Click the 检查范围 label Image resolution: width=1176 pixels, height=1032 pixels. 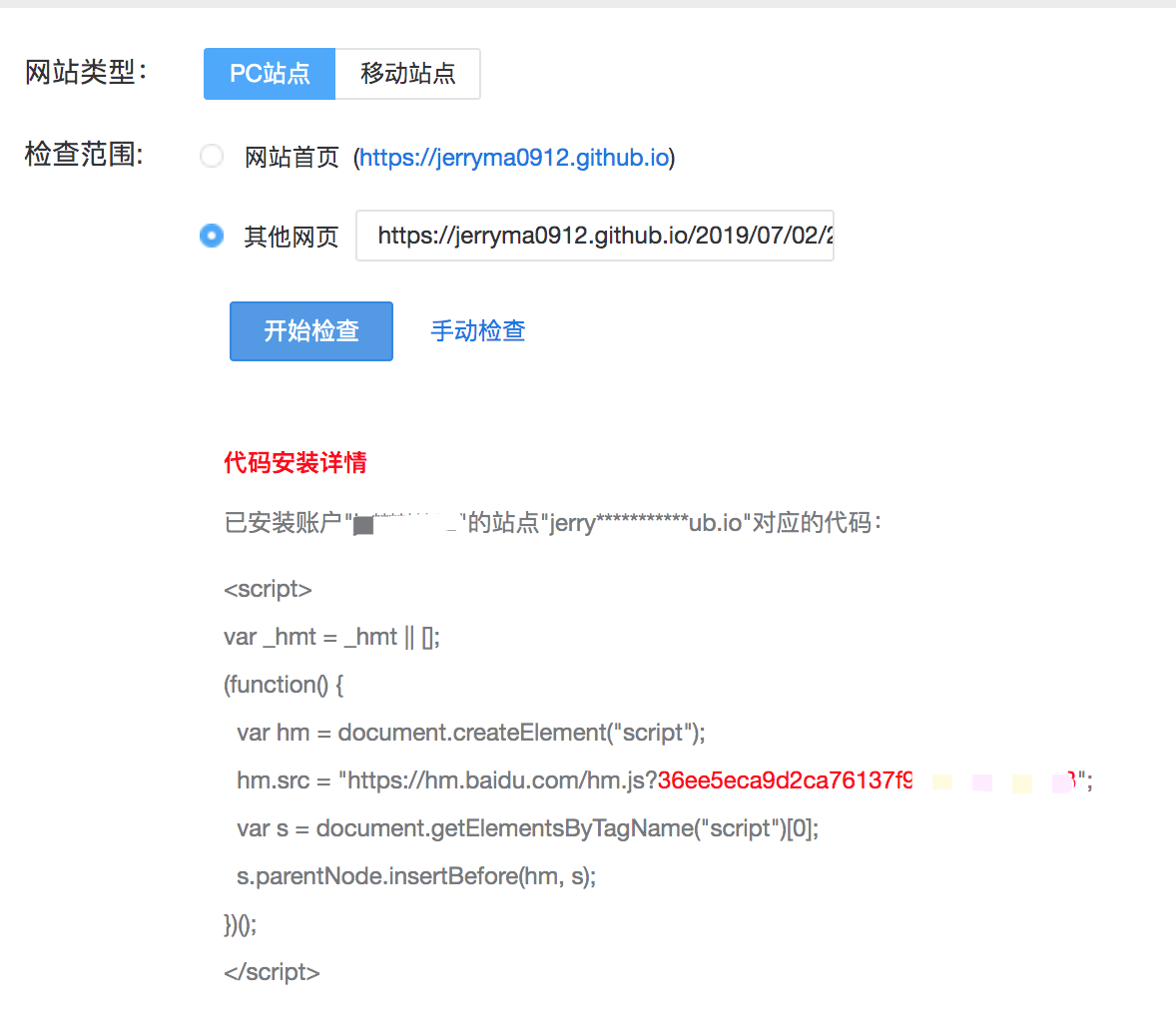click(x=84, y=154)
